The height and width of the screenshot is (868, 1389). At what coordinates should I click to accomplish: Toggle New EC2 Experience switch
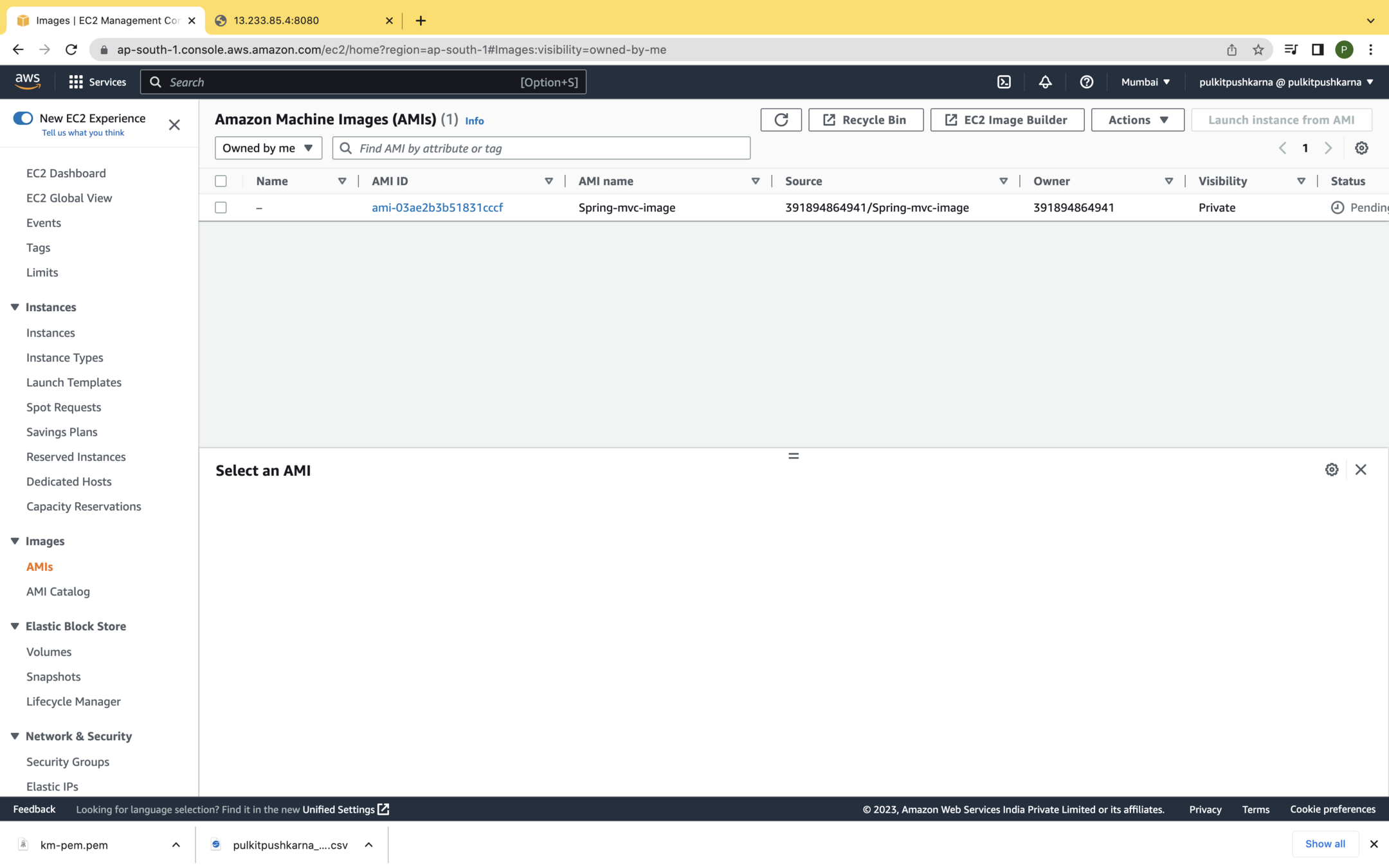[23, 118]
